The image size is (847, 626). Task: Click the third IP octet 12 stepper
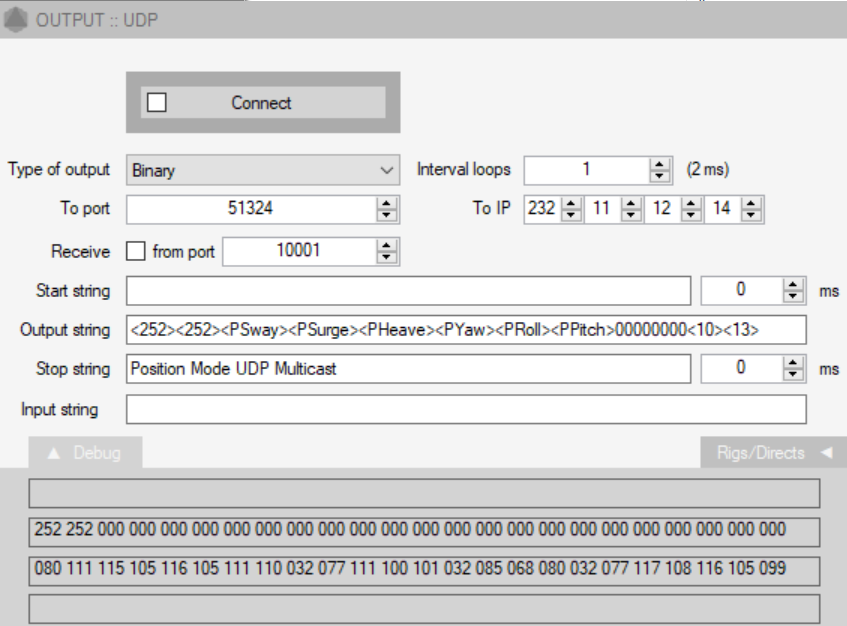pyautogui.click(x=692, y=209)
